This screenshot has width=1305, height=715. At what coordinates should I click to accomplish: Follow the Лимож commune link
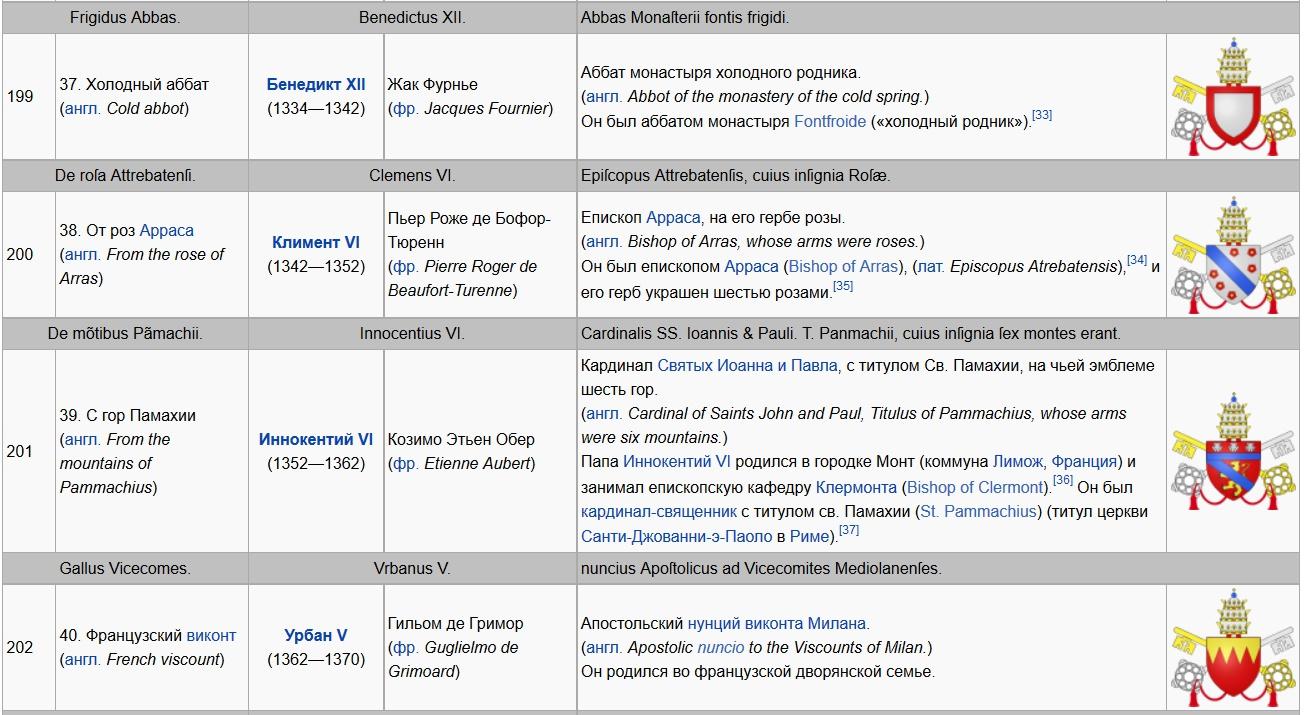[1017, 462]
